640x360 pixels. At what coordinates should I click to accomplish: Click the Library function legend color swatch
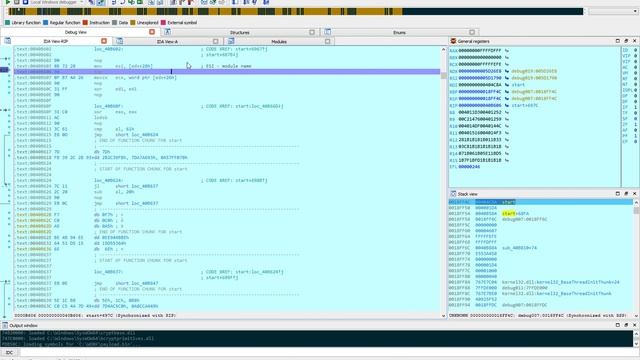pyautogui.click(x=7, y=23)
